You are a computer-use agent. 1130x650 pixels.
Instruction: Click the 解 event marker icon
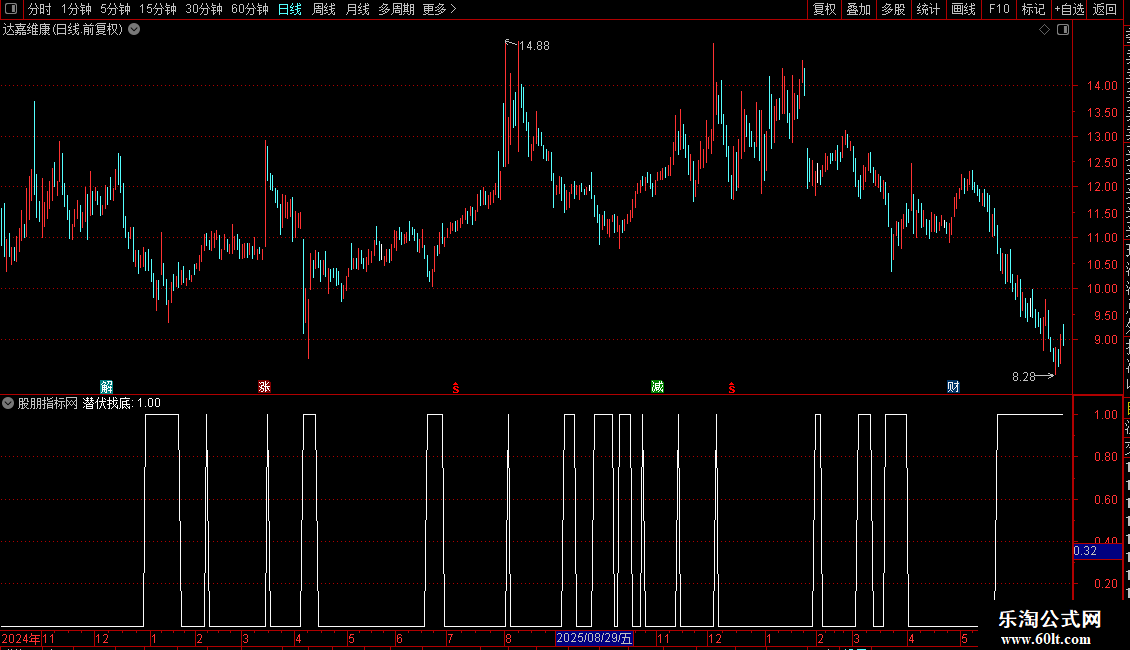[x=107, y=387]
